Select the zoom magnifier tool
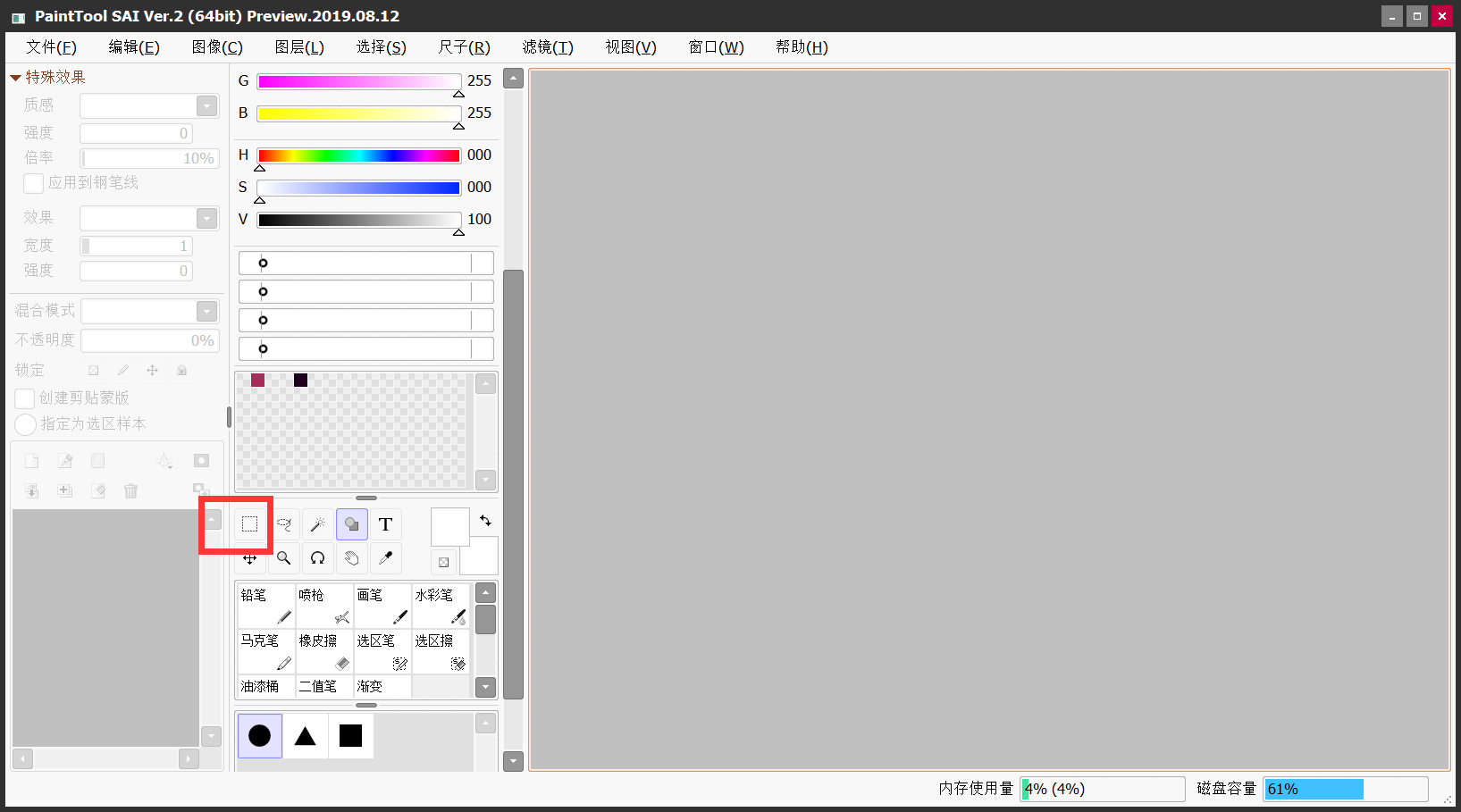This screenshot has height=812, width=1461. [284, 558]
